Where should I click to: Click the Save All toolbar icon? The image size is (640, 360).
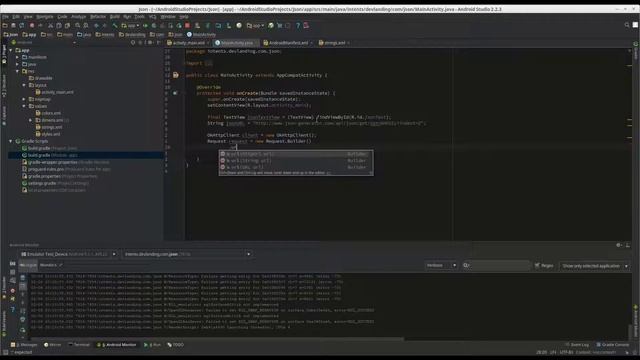click(13, 25)
